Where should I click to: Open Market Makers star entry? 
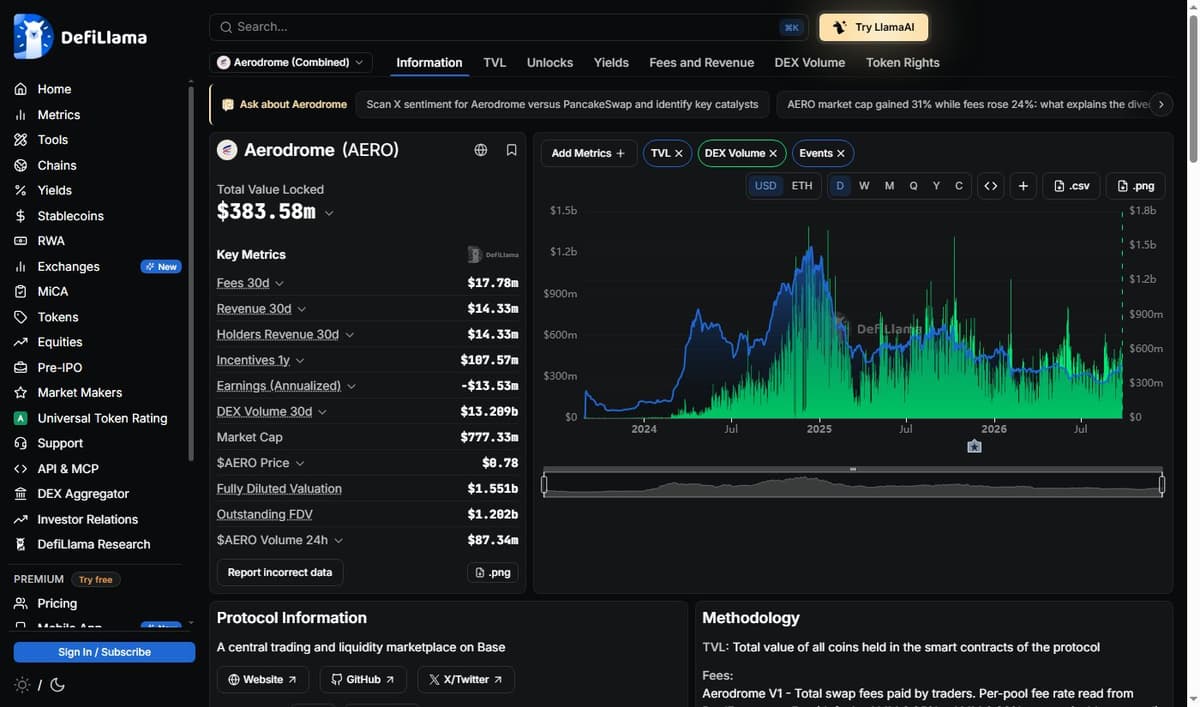click(x=20, y=393)
